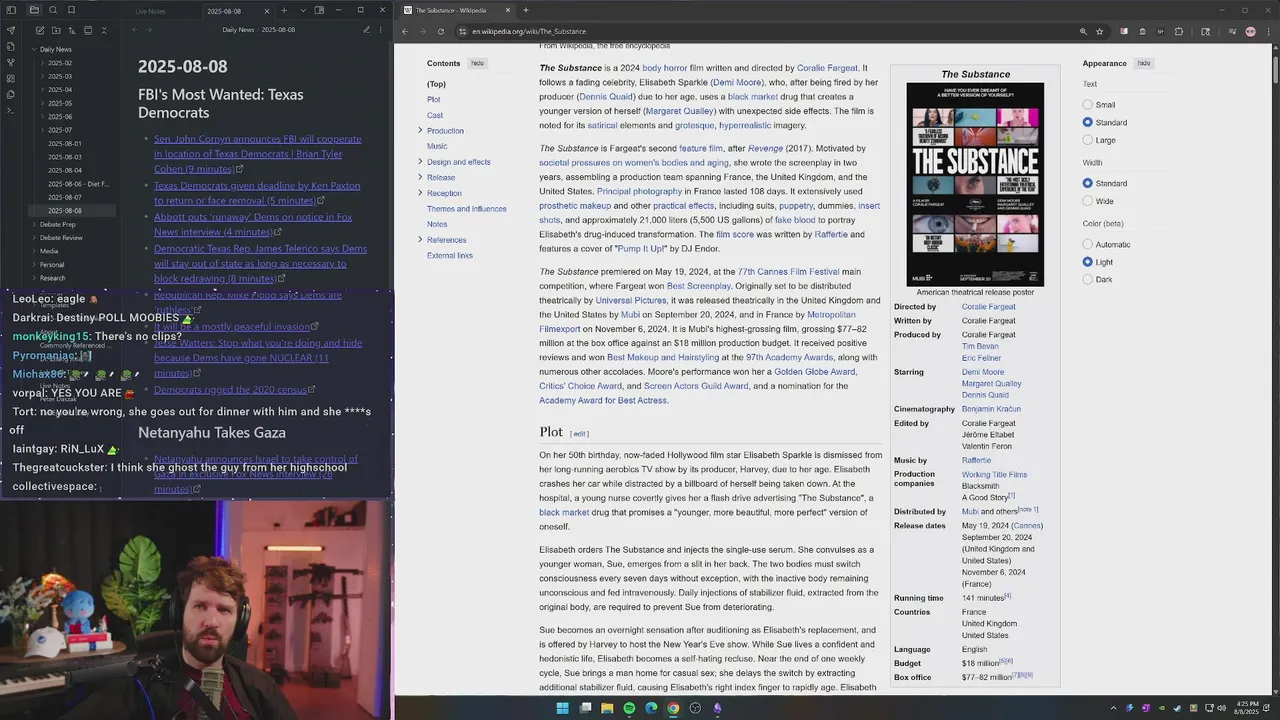
Task: Toggle the Obsidian left sidebar icon
Action: pyautogui.click(x=11, y=10)
